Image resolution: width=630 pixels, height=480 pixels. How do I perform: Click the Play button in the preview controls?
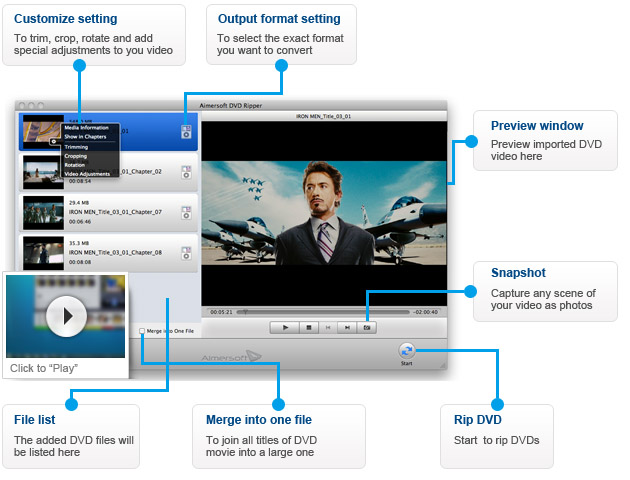pyautogui.click(x=285, y=328)
